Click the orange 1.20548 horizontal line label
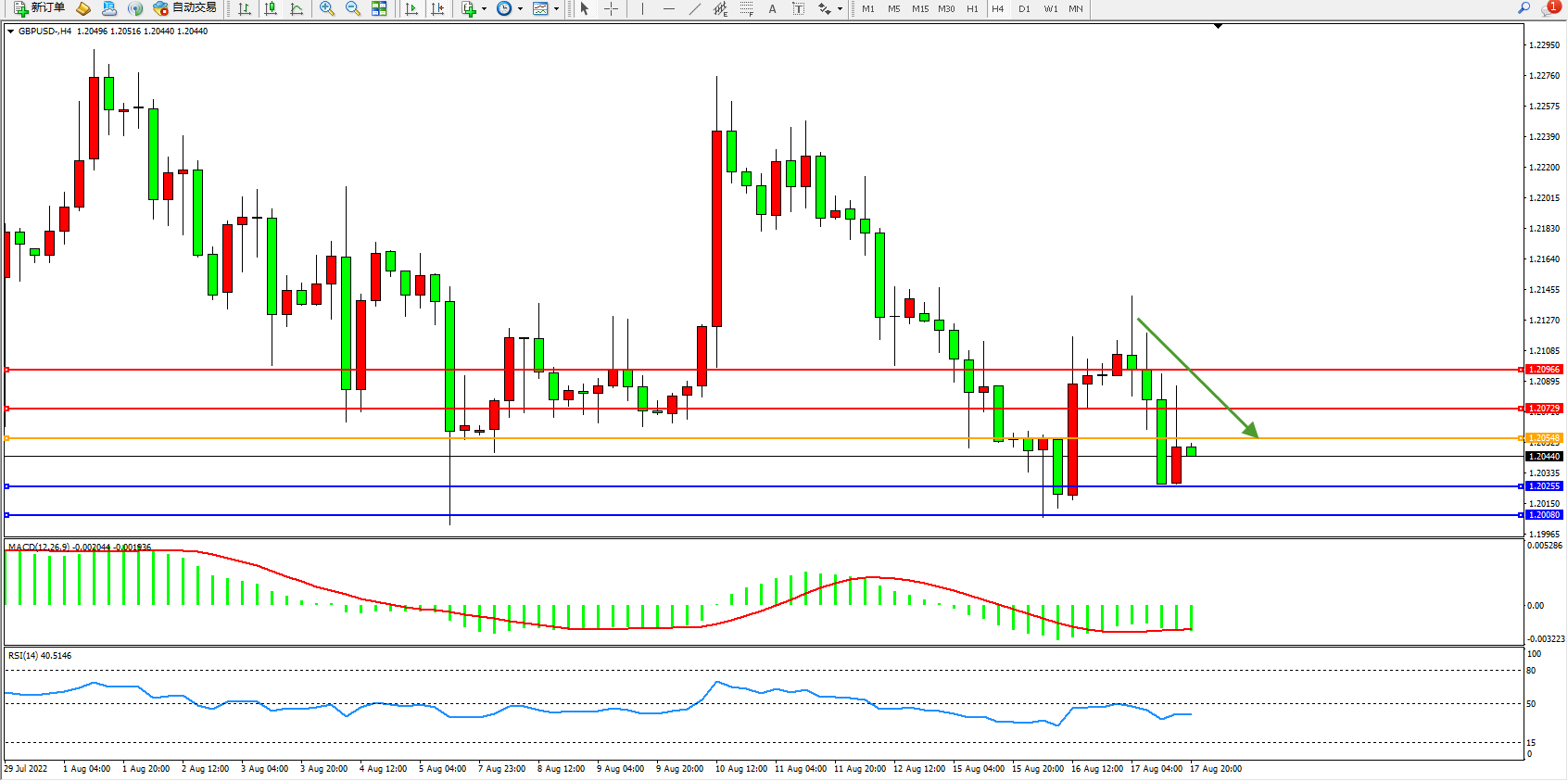 tap(1544, 437)
